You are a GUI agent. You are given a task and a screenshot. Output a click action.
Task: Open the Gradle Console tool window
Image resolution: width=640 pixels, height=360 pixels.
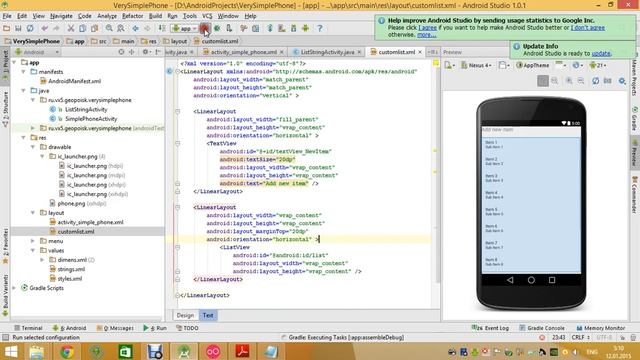point(542,328)
